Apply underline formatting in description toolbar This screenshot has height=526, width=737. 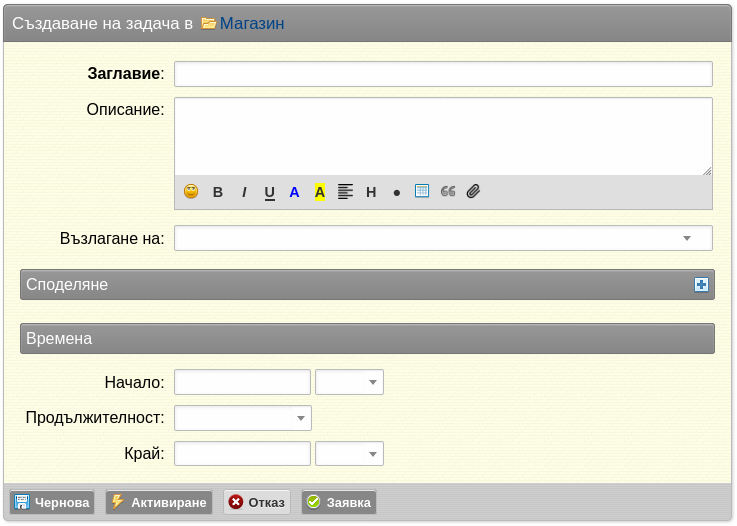coord(269,193)
